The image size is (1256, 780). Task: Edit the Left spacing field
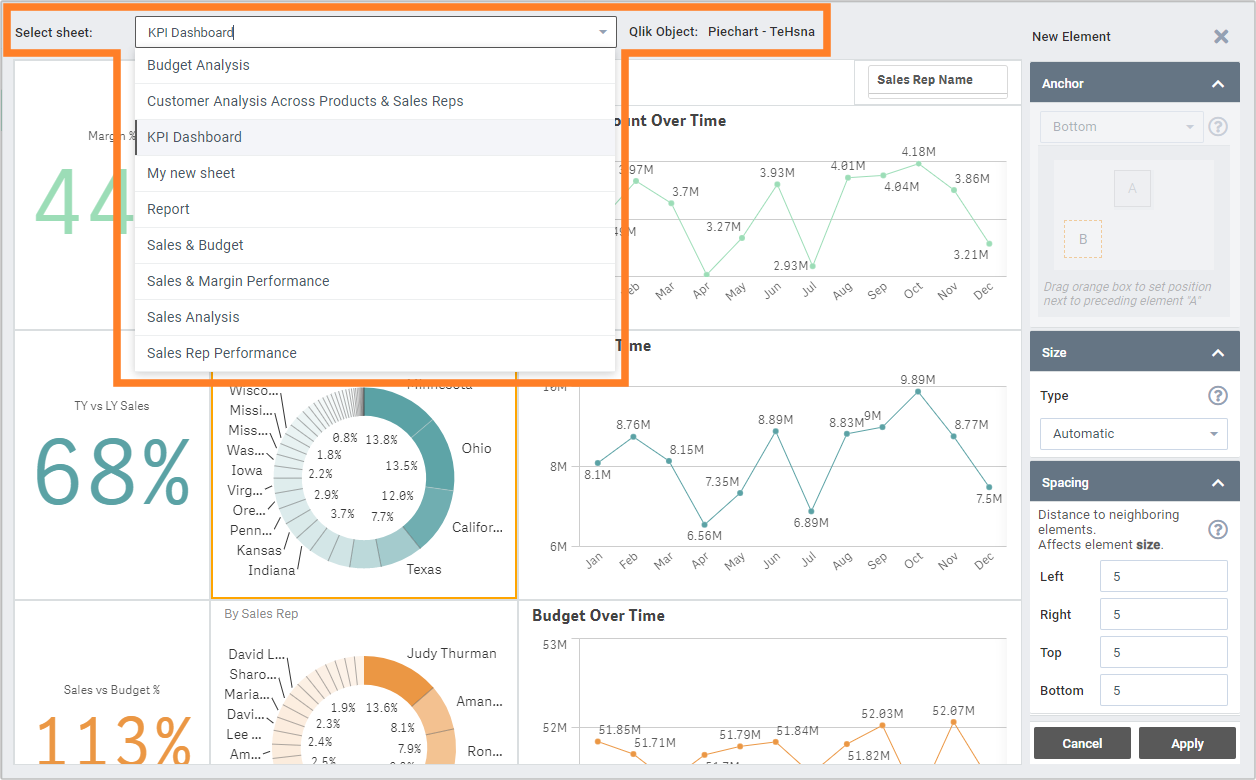point(1163,576)
